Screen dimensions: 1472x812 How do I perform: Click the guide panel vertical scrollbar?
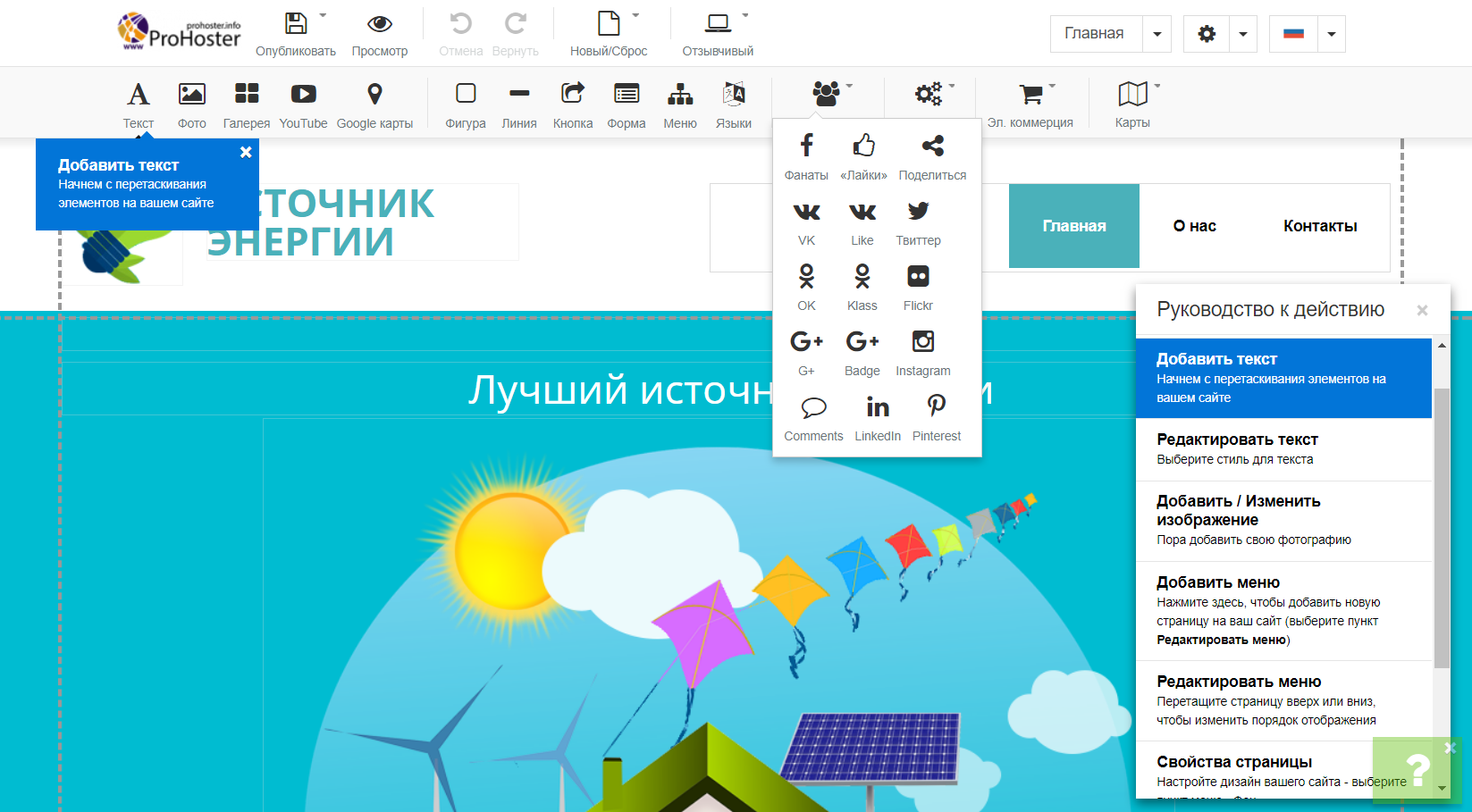[1441, 527]
